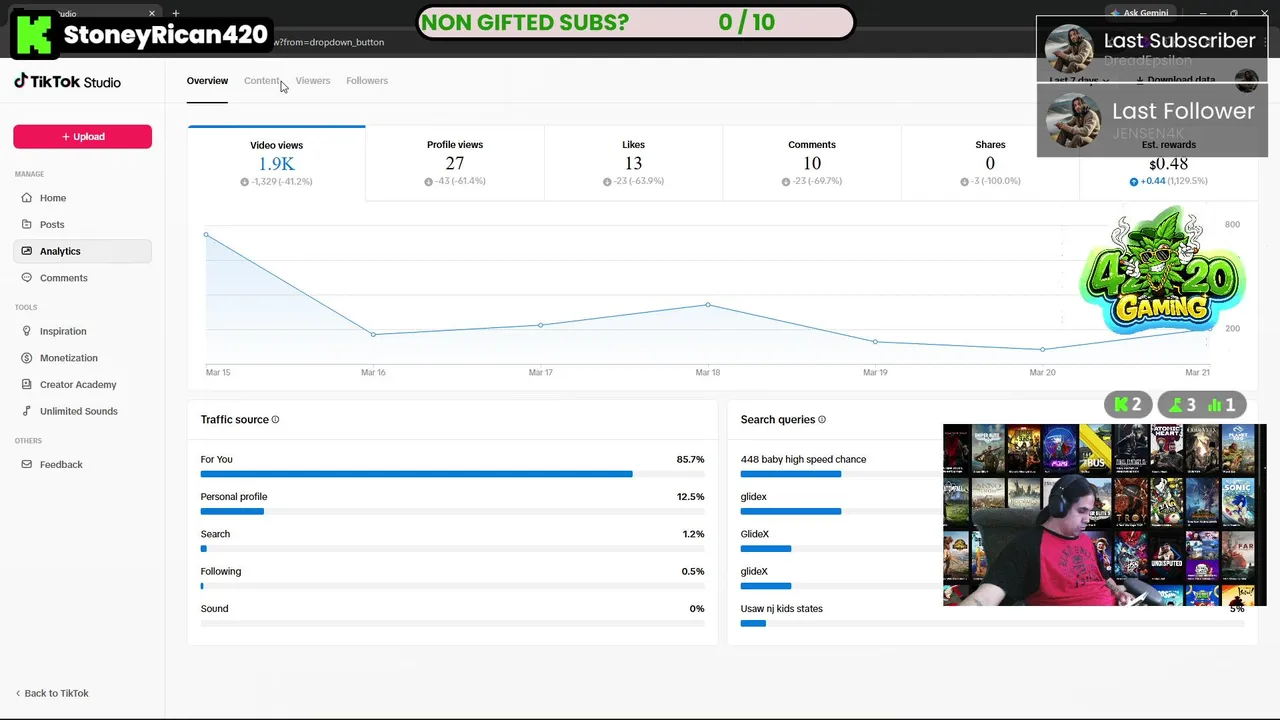Open Feedback in the sidebar
Image resolution: width=1280 pixels, height=720 pixels.
[x=82, y=464]
